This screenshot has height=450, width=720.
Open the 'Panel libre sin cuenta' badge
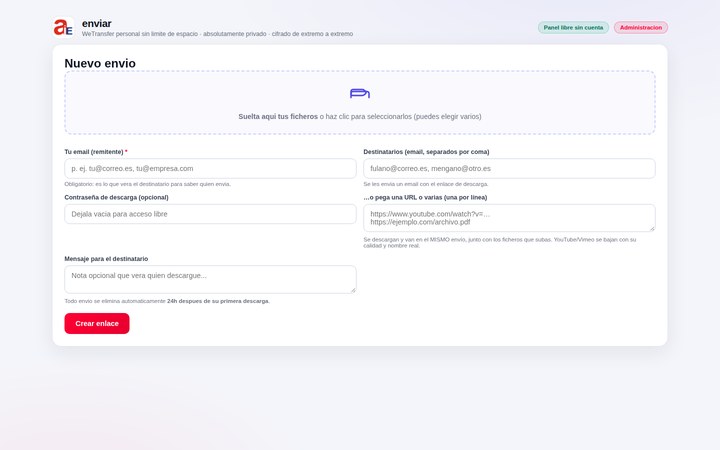[573, 28]
